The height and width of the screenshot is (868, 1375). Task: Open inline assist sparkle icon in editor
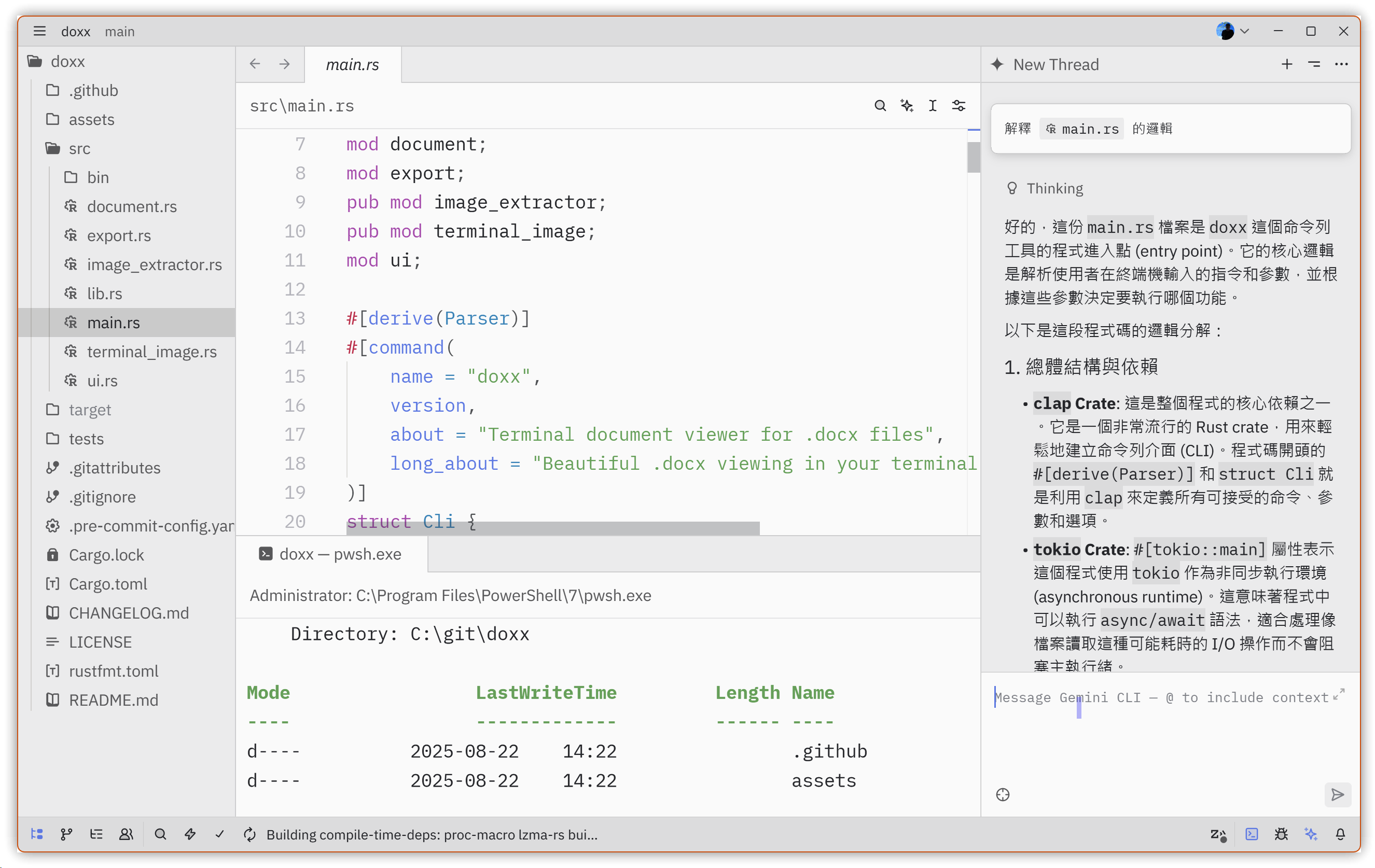pos(906,106)
